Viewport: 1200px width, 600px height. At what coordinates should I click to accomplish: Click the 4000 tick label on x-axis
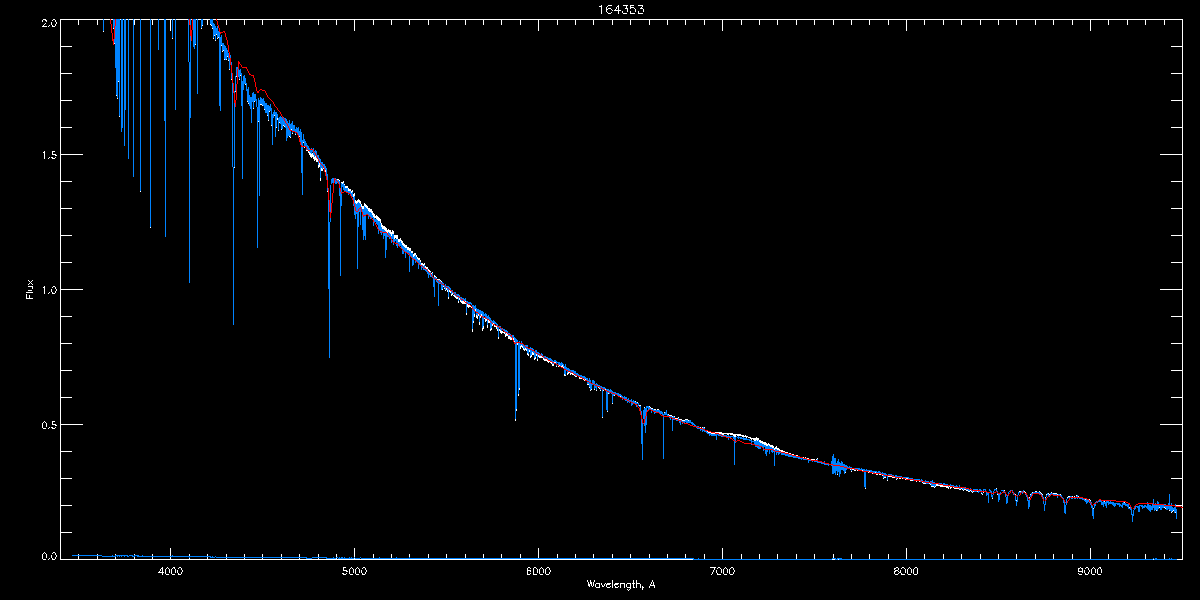[170, 572]
